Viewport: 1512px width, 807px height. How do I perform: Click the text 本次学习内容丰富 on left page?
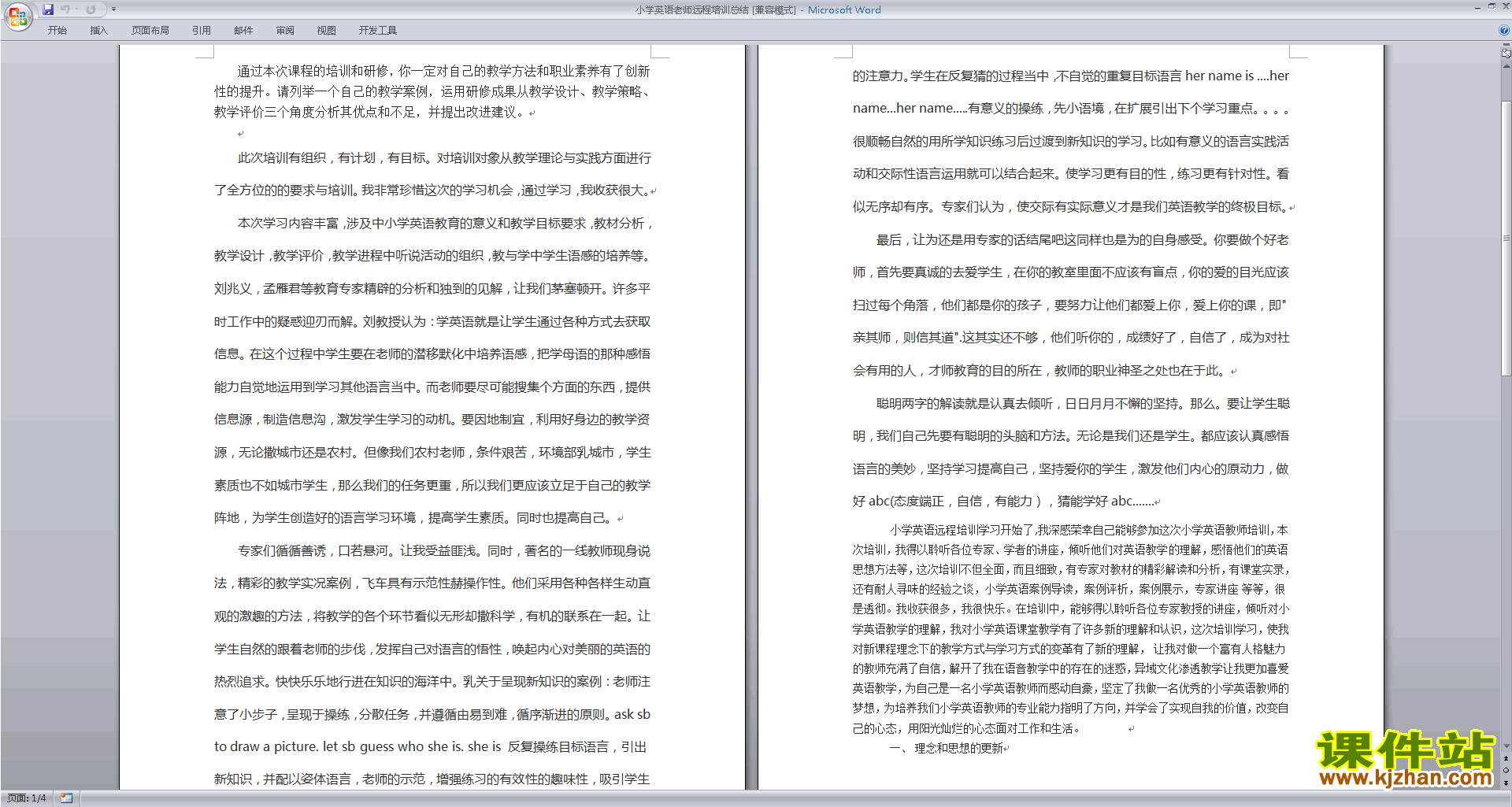[287, 224]
